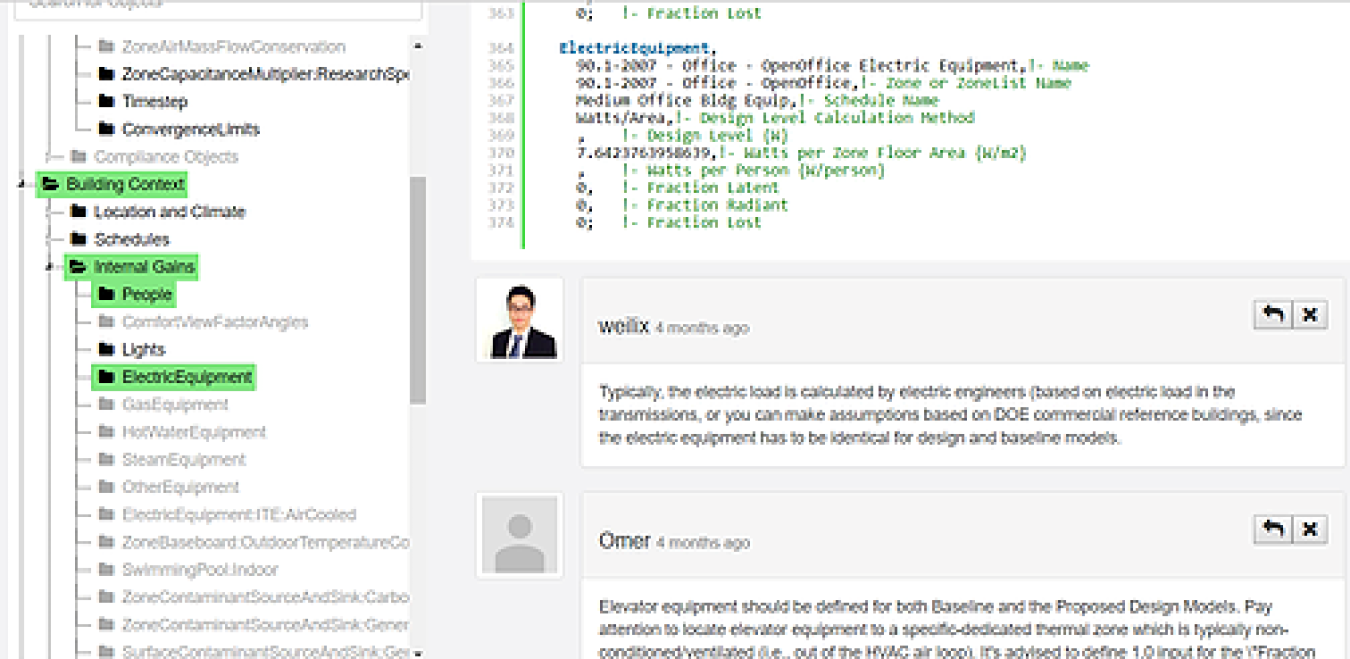Screen dimensions: 1350x659
Task: Select ZoneBaseboard:OutdoorTemperatureControlled tree item
Action: pyautogui.click(x=265, y=542)
